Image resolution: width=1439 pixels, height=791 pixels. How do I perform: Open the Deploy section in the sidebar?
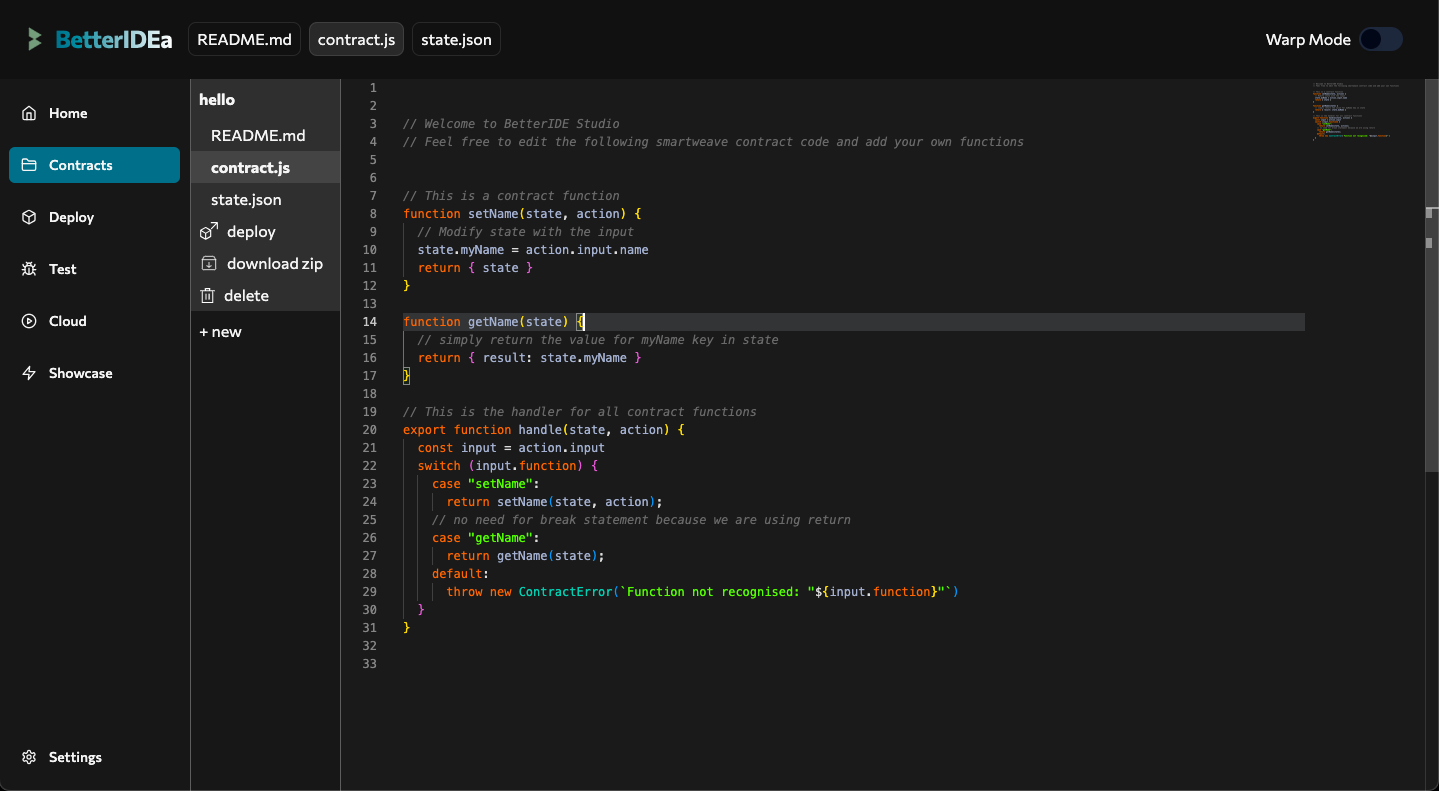[x=95, y=217]
